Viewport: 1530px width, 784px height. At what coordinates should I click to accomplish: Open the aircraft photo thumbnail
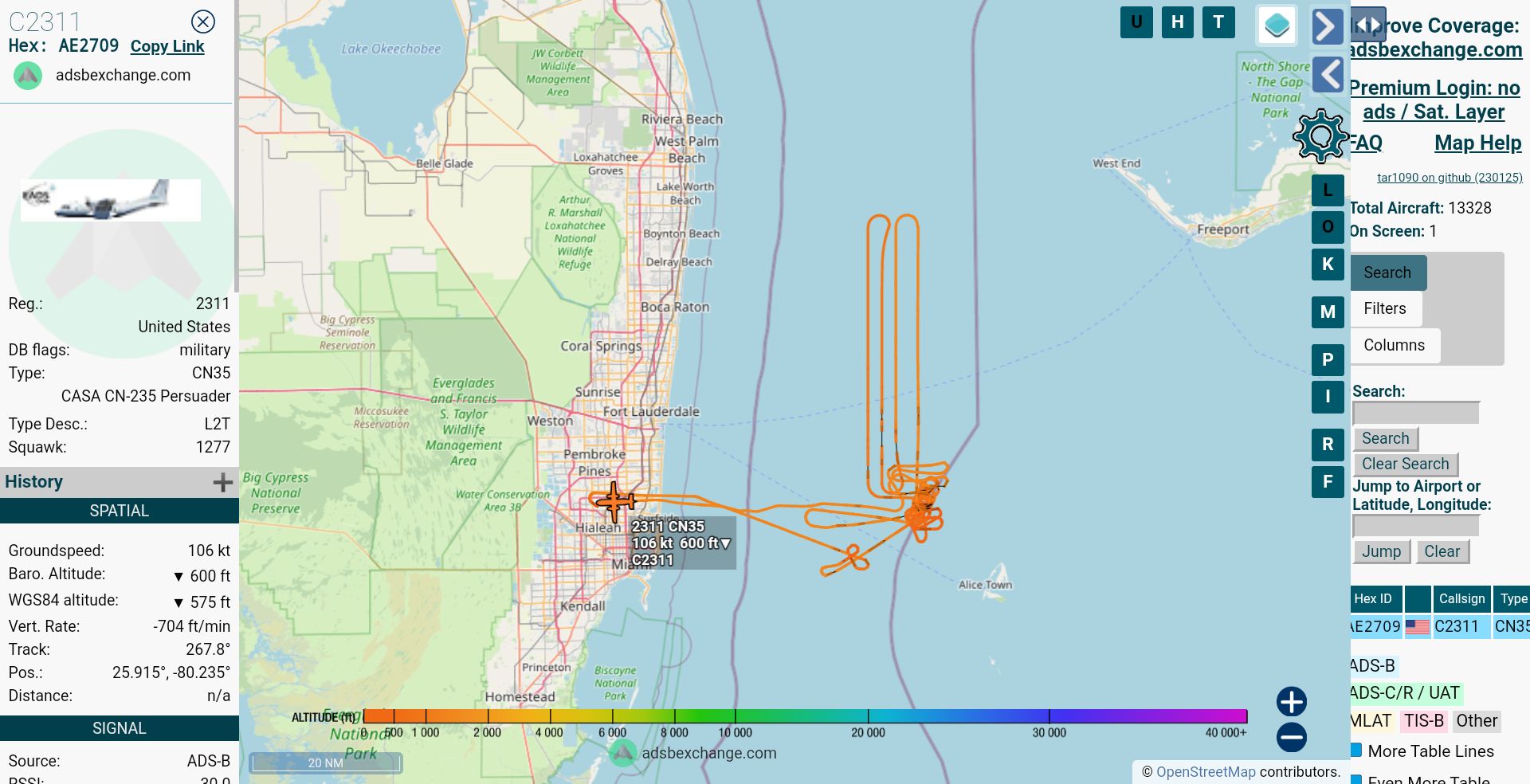click(110, 200)
